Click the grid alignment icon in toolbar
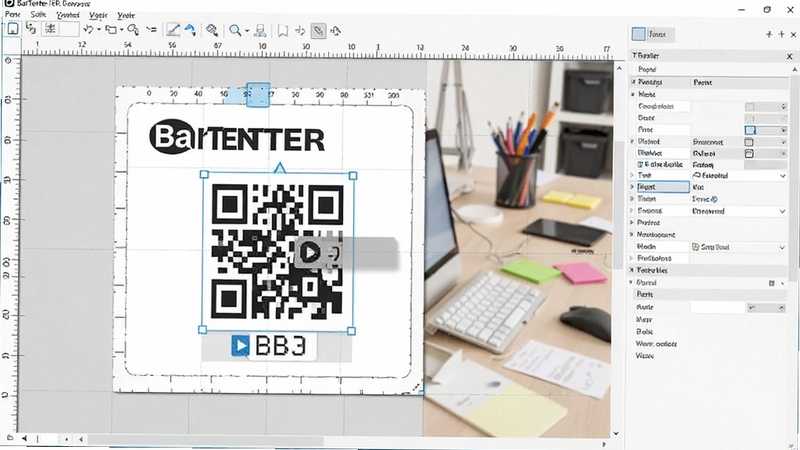Image resolution: width=800 pixels, height=450 pixels. (50, 29)
